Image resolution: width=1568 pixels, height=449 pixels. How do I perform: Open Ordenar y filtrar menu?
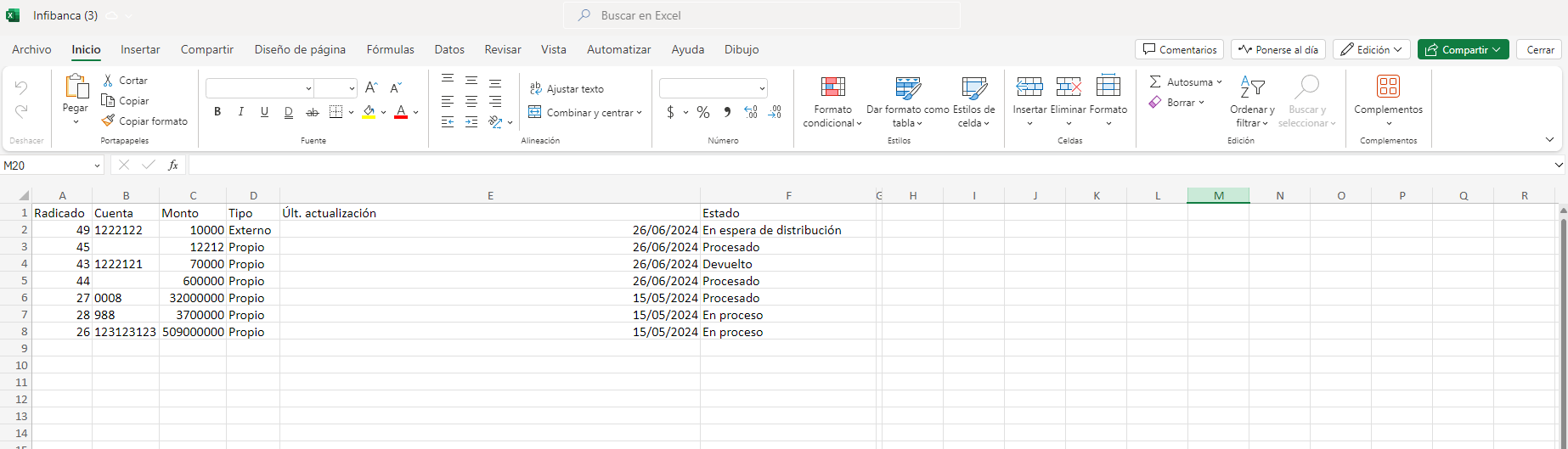click(x=1252, y=101)
